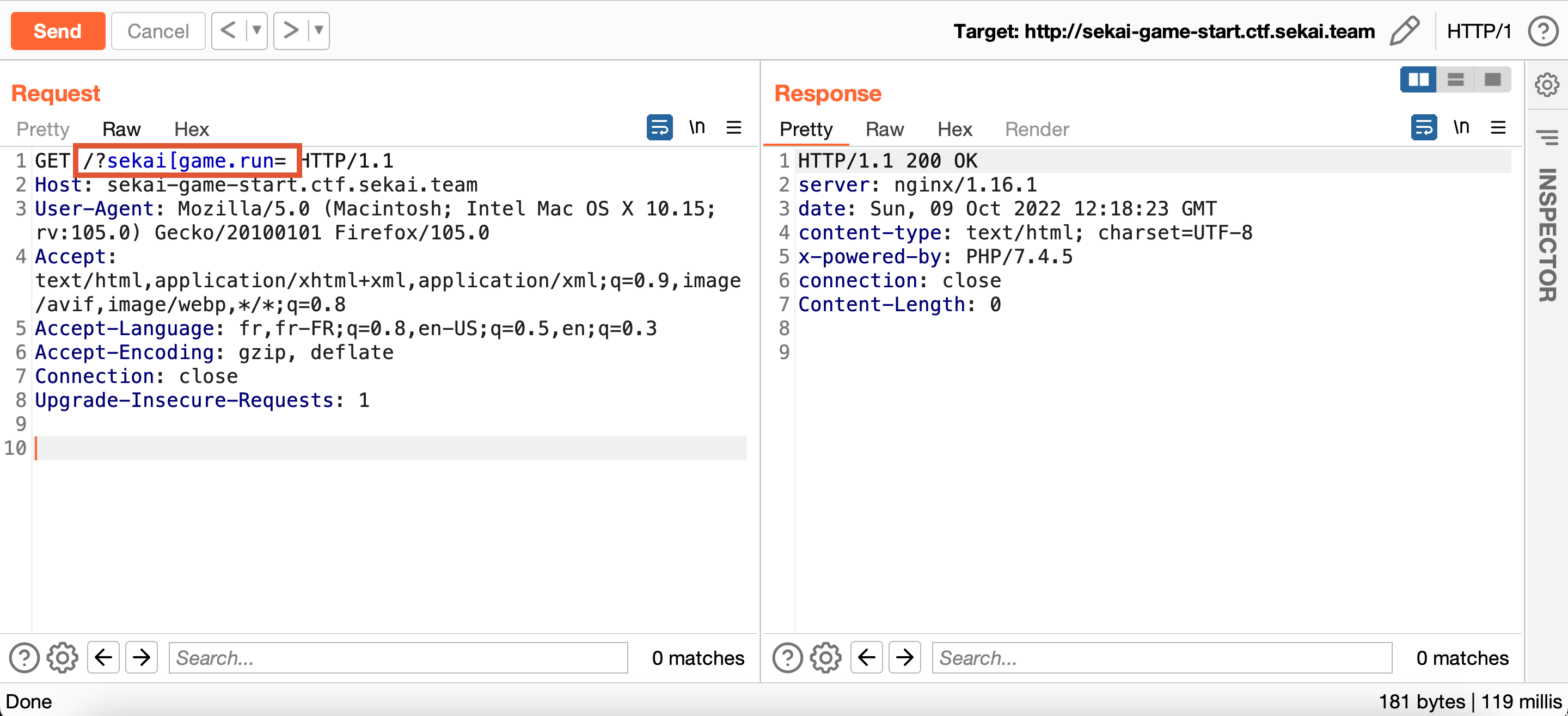Click x-powered-by PHP/7.4.5 header
This screenshot has height=716, width=1568.
(x=935, y=257)
